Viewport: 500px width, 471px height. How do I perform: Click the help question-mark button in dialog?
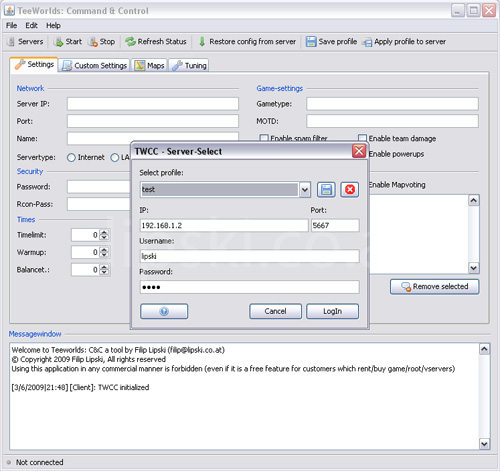(164, 311)
